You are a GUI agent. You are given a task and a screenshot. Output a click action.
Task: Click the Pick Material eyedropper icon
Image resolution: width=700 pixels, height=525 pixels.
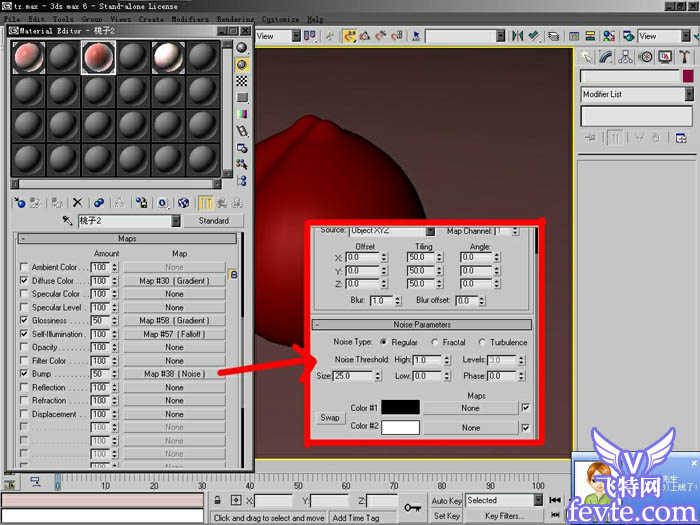coord(68,221)
